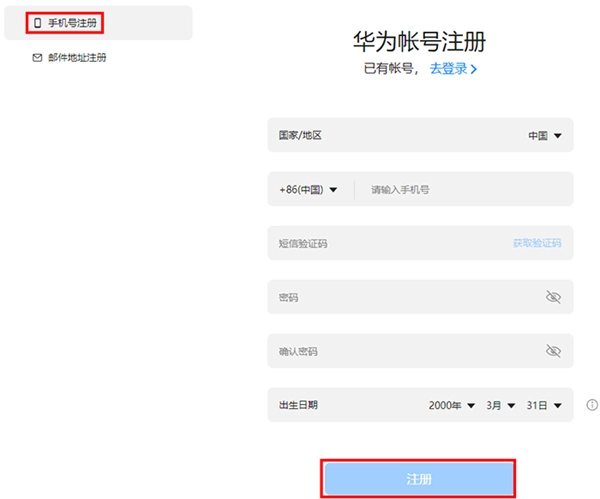Open the 31日 birth day dropdown
This screenshot has width=600, height=499.
[544, 405]
